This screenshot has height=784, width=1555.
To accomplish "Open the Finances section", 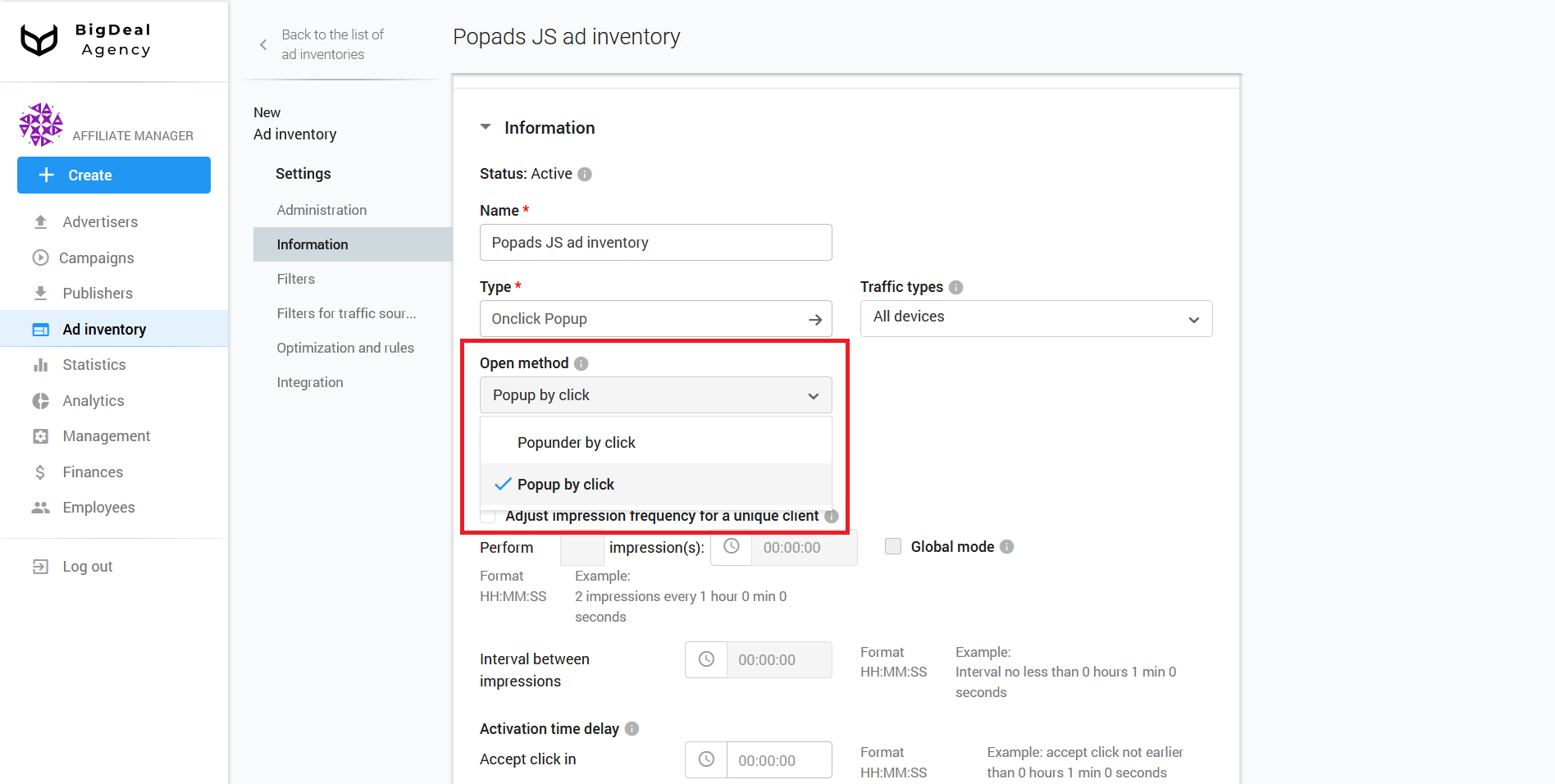I will click(x=94, y=472).
